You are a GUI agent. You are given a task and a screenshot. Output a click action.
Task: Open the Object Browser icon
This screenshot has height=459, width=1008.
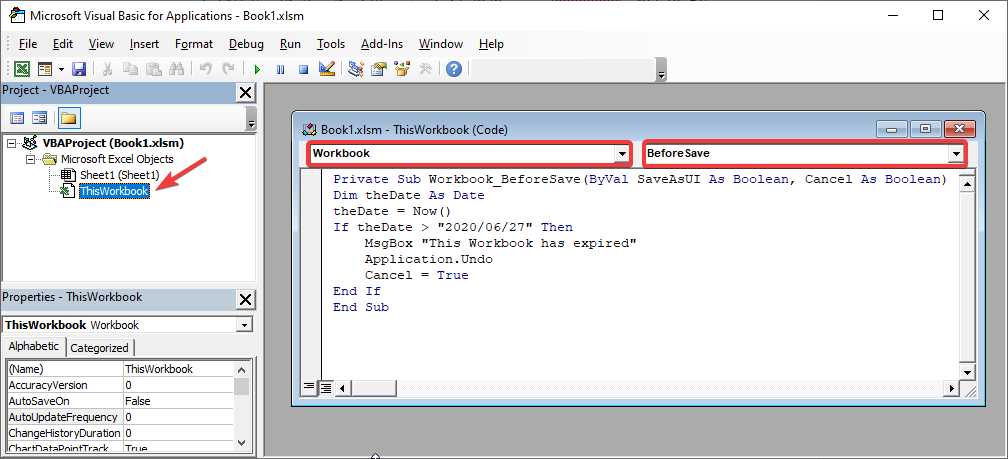(x=402, y=69)
